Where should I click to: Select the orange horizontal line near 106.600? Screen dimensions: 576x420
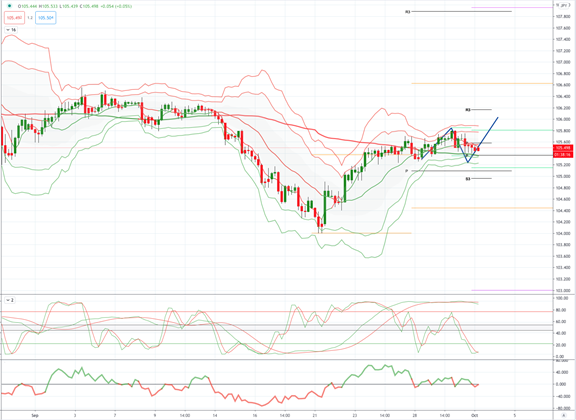point(482,83)
